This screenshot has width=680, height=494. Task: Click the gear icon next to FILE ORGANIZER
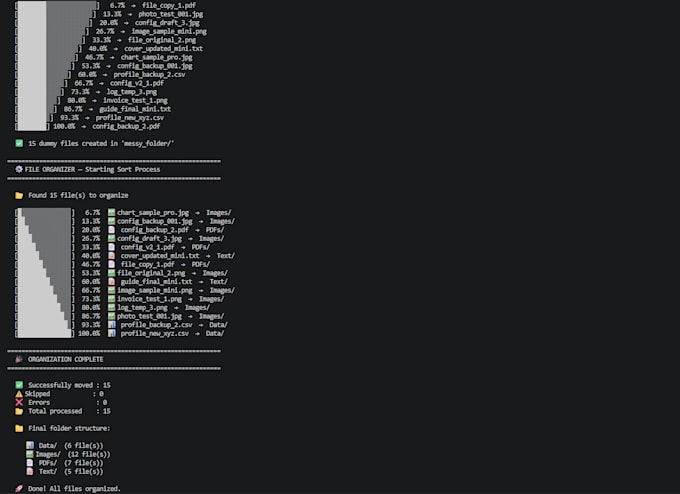(x=19, y=169)
